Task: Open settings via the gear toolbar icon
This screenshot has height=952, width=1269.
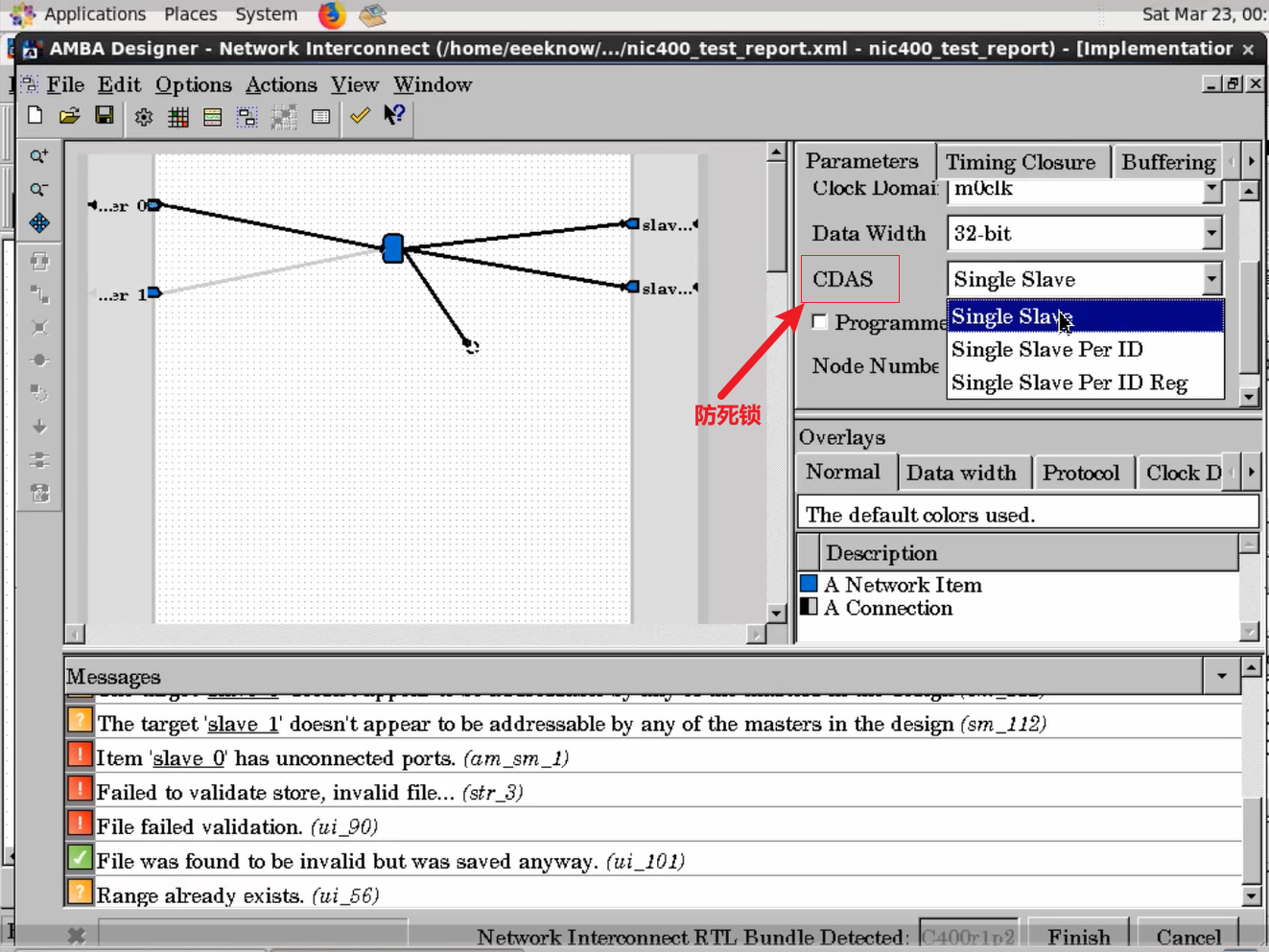Action: [144, 117]
